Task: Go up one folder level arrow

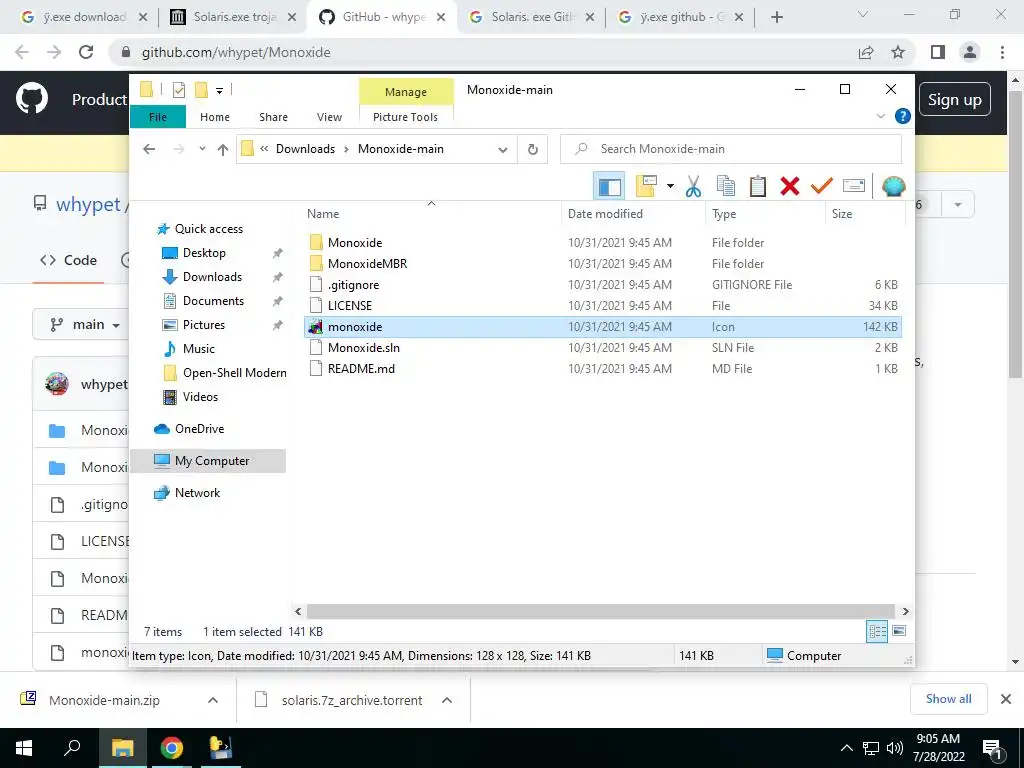Action: point(223,150)
